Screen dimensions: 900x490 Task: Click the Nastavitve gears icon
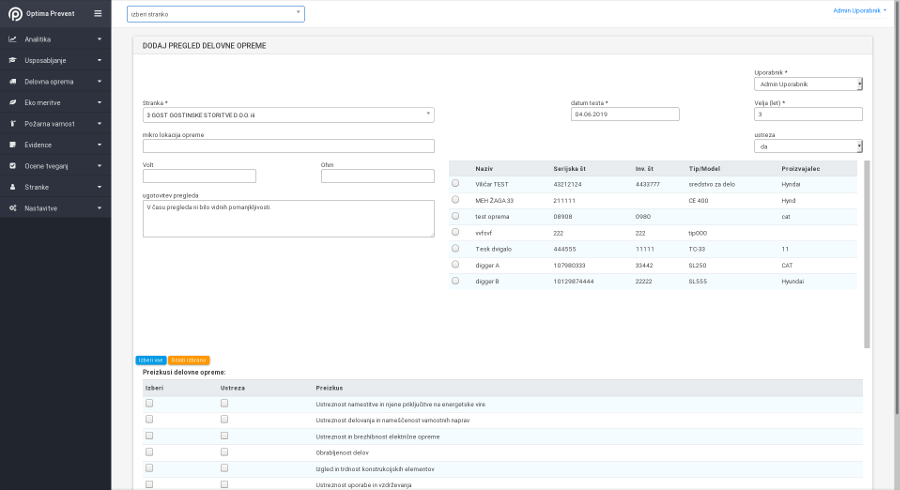point(13,208)
